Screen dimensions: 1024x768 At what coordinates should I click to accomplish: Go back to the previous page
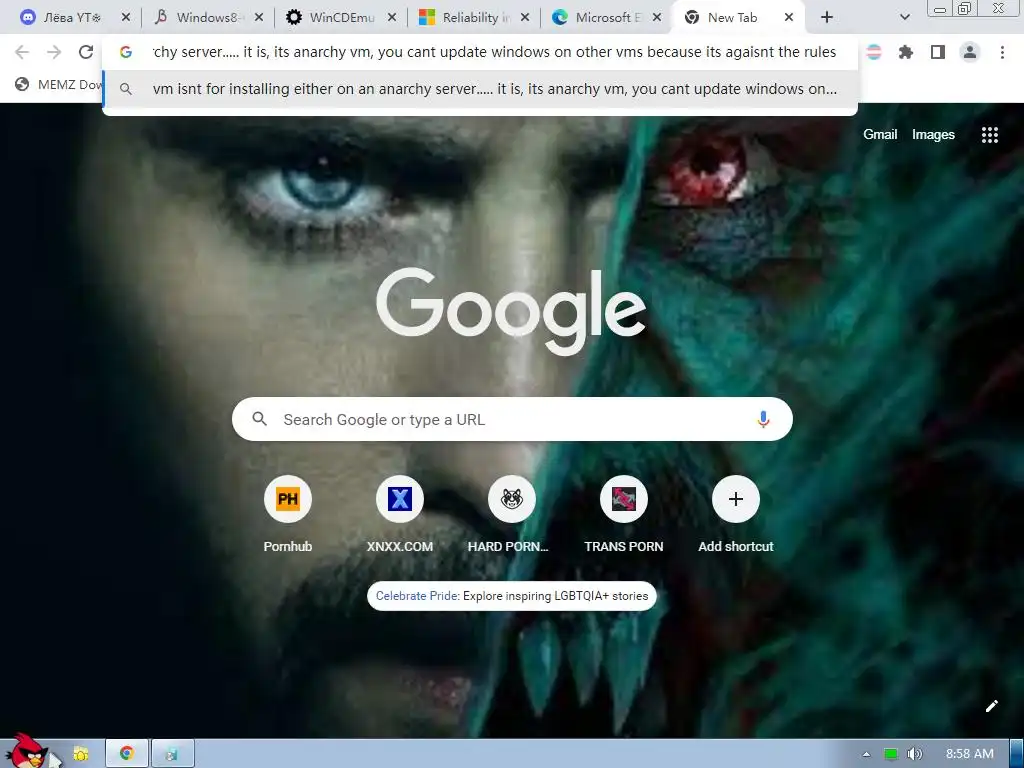tap(22, 52)
